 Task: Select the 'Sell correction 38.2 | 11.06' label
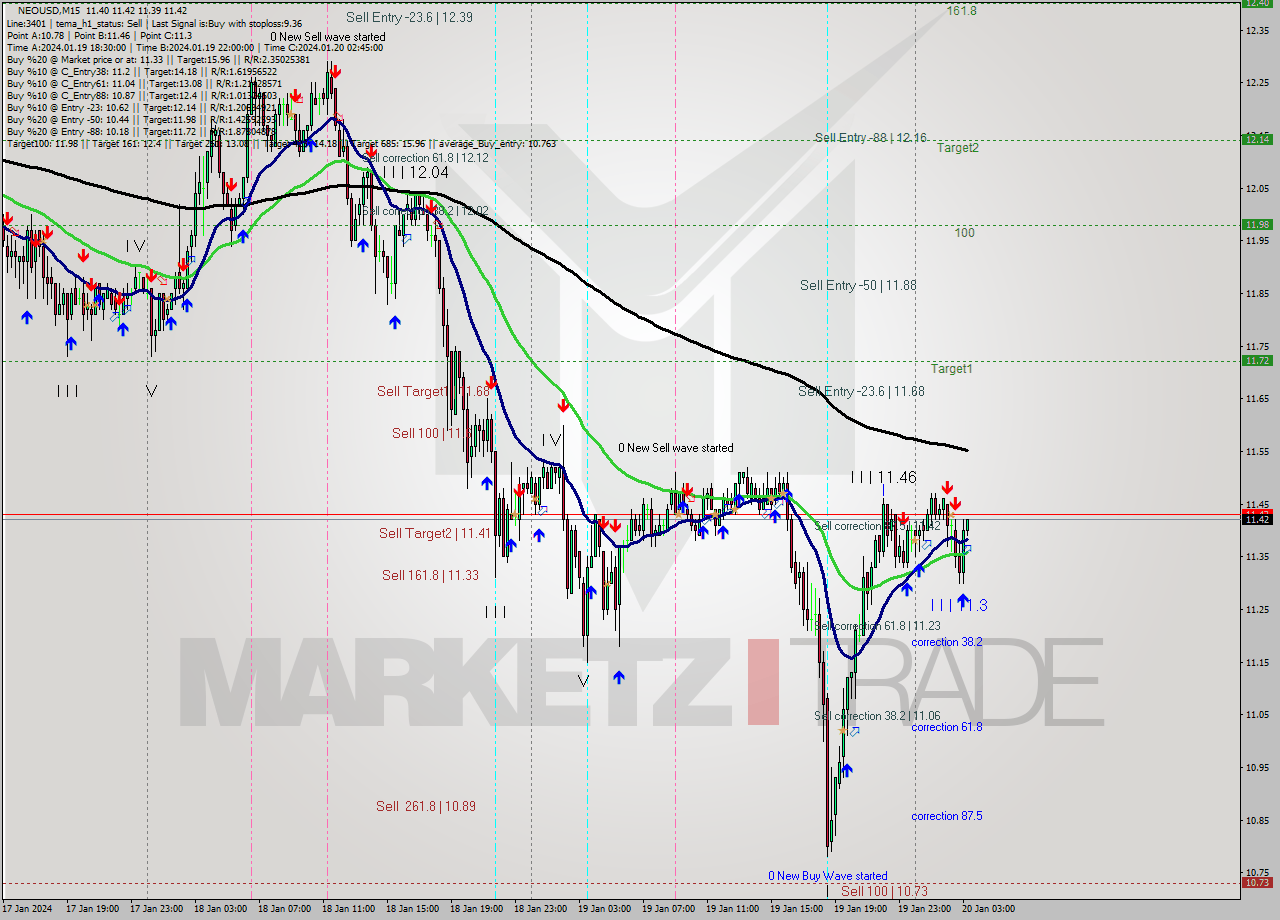[x=877, y=716]
